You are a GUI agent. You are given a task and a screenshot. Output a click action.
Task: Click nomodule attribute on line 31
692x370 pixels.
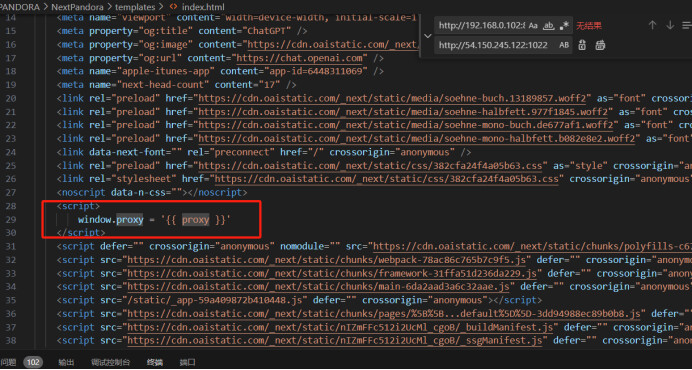pyautogui.click(x=310, y=246)
